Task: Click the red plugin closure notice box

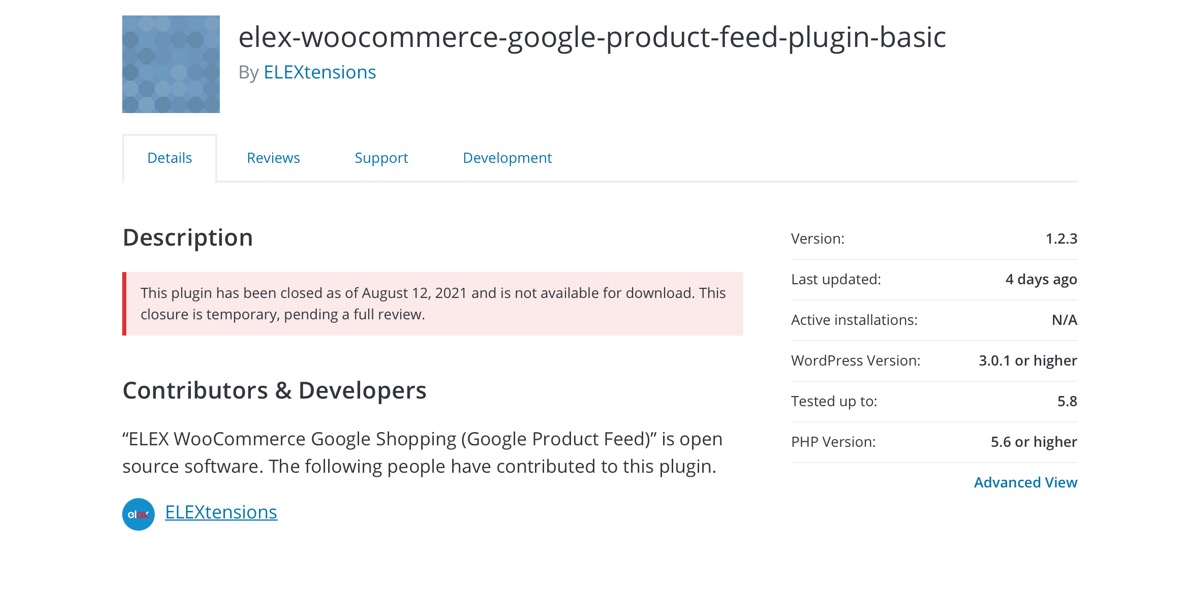Action: click(x=433, y=304)
